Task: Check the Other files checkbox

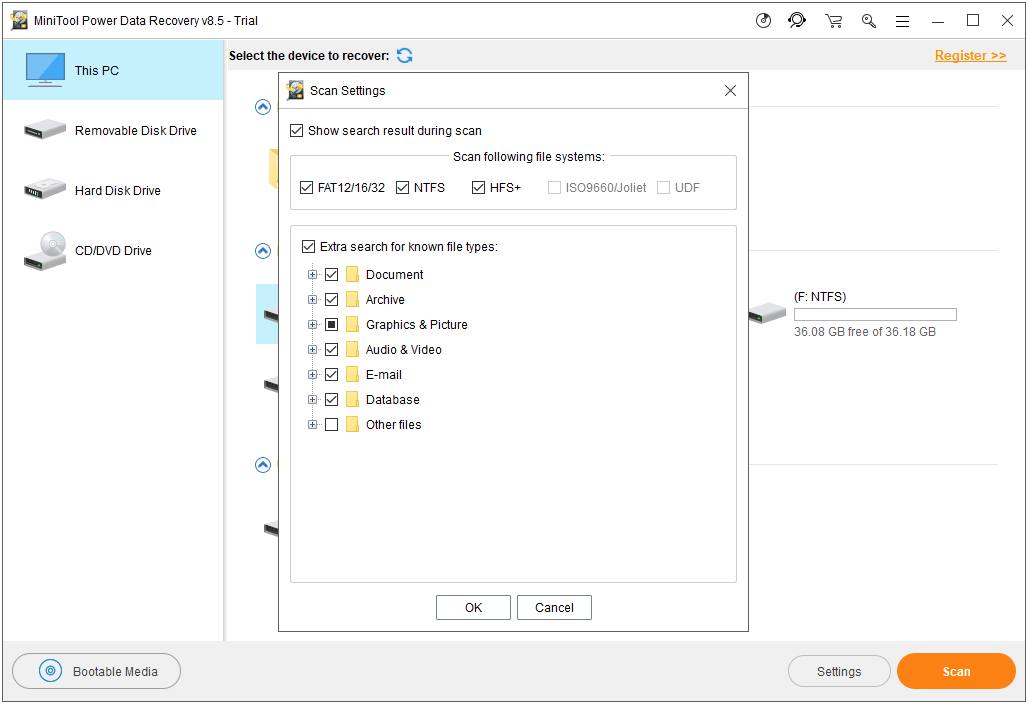Action: pyautogui.click(x=331, y=425)
